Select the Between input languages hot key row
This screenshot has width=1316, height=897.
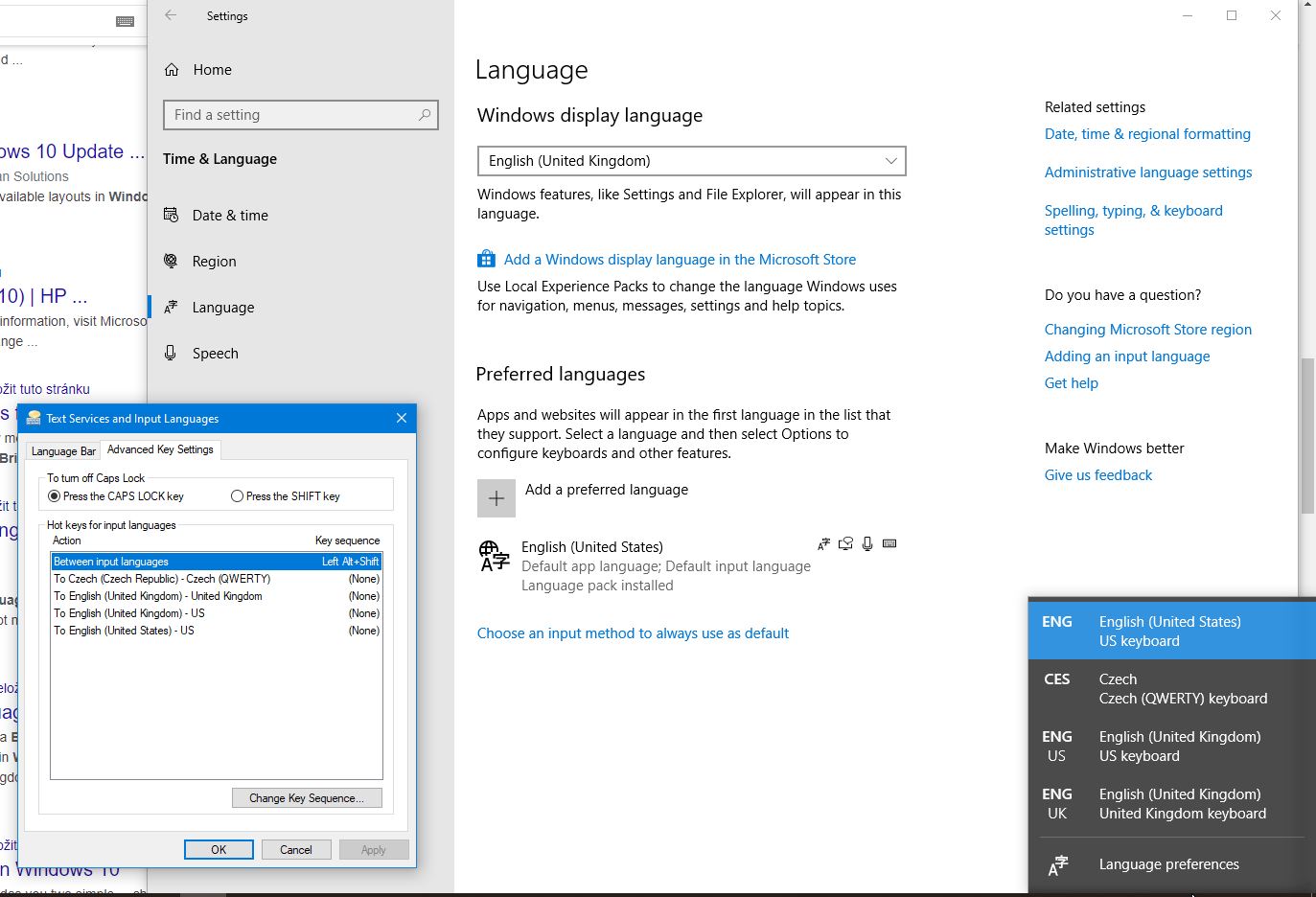pos(217,562)
